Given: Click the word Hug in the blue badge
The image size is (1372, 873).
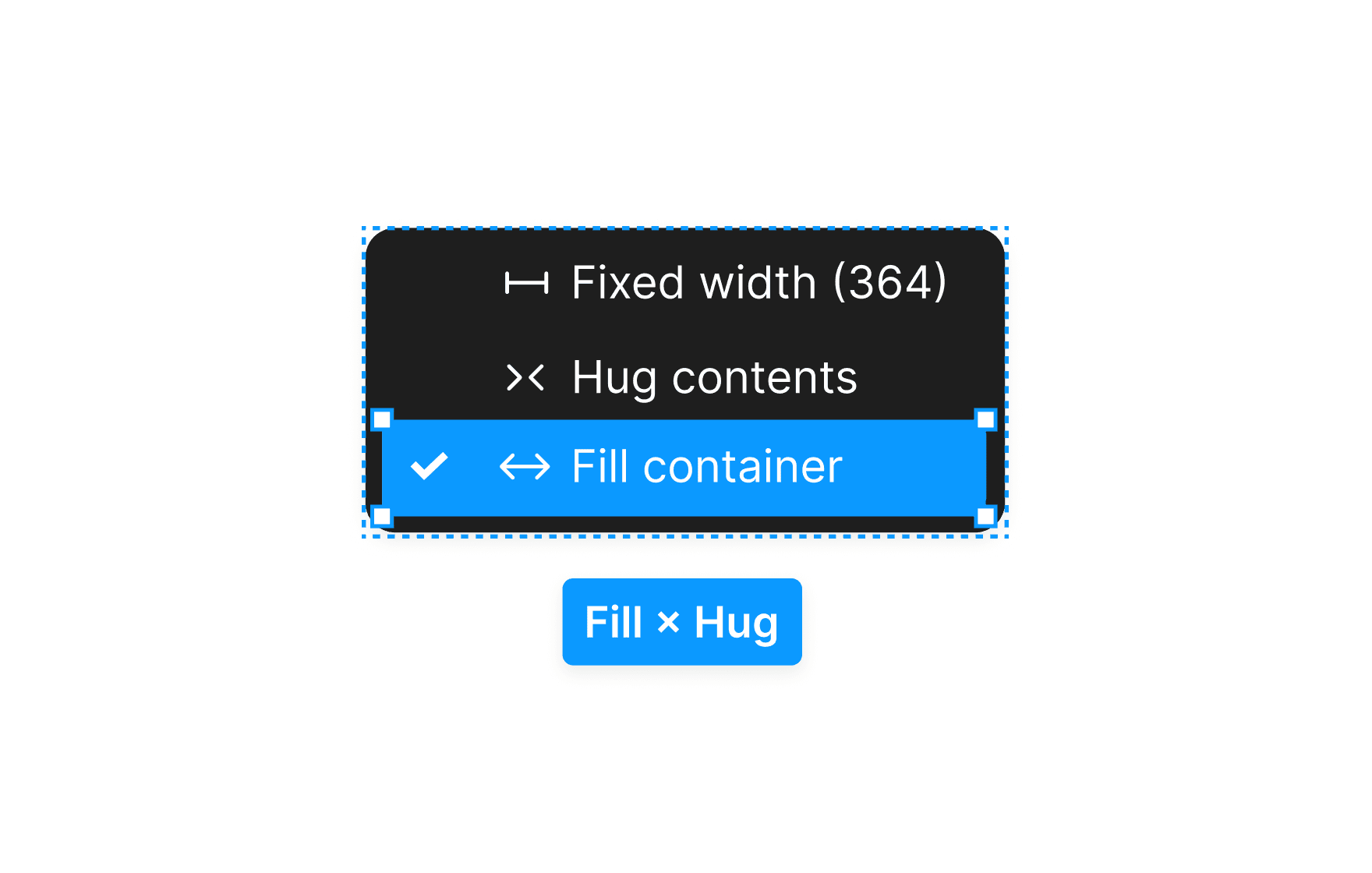Looking at the screenshot, I should pos(737,624).
